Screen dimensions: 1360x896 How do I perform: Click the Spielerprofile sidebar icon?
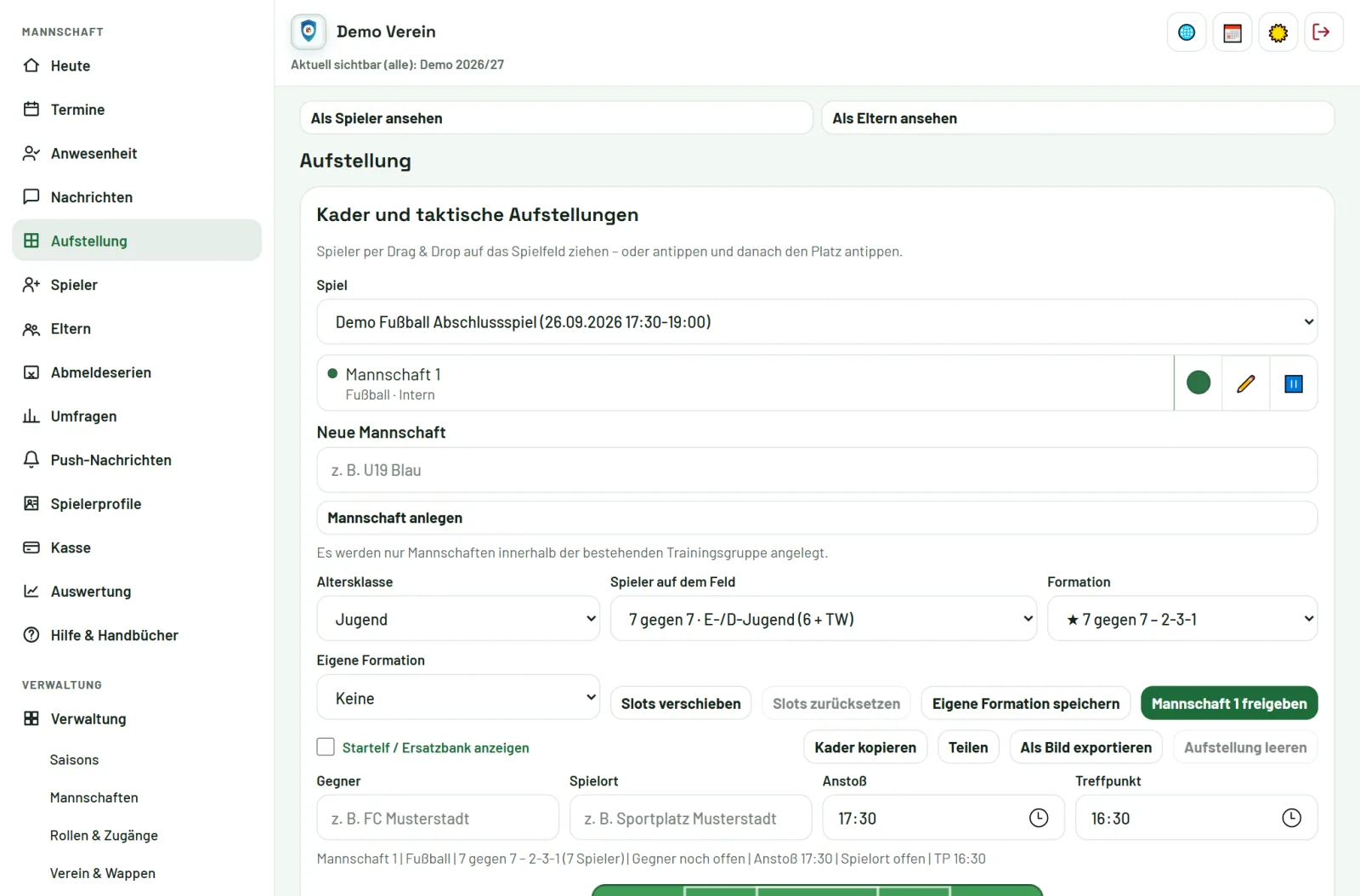(31, 504)
